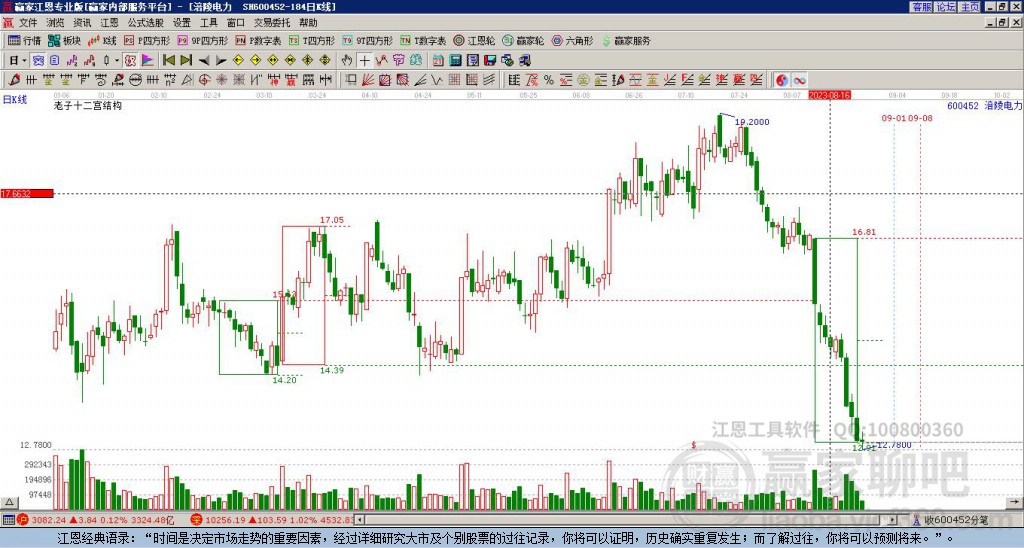Screen dimensions: 1024x548
Task: Open the calculator icon
Action: pos(455,61)
